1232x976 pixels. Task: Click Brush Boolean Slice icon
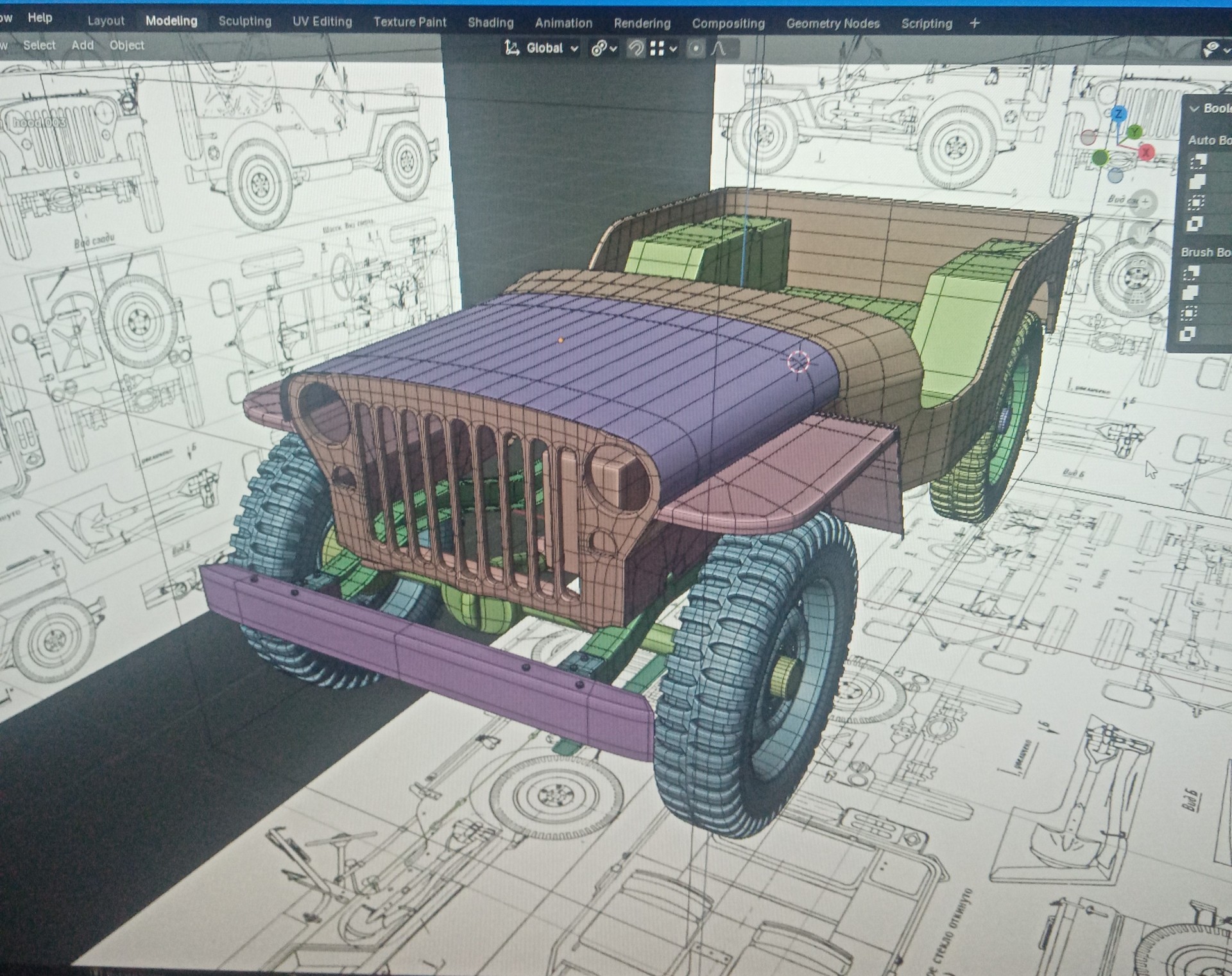[x=1188, y=334]
